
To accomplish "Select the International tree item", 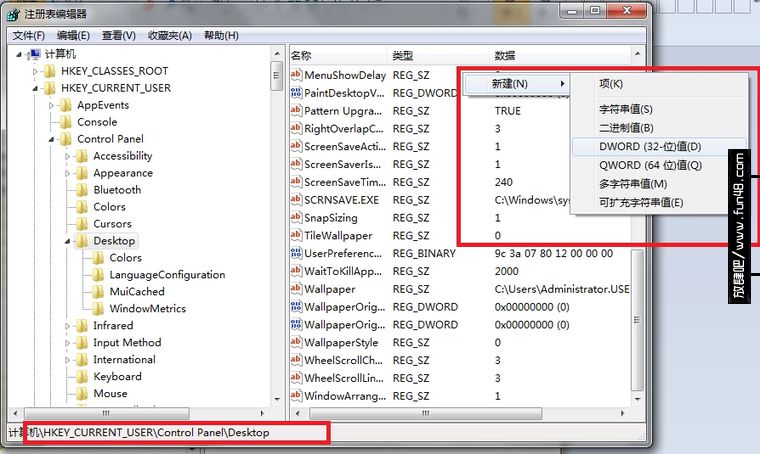I will 125,360.
